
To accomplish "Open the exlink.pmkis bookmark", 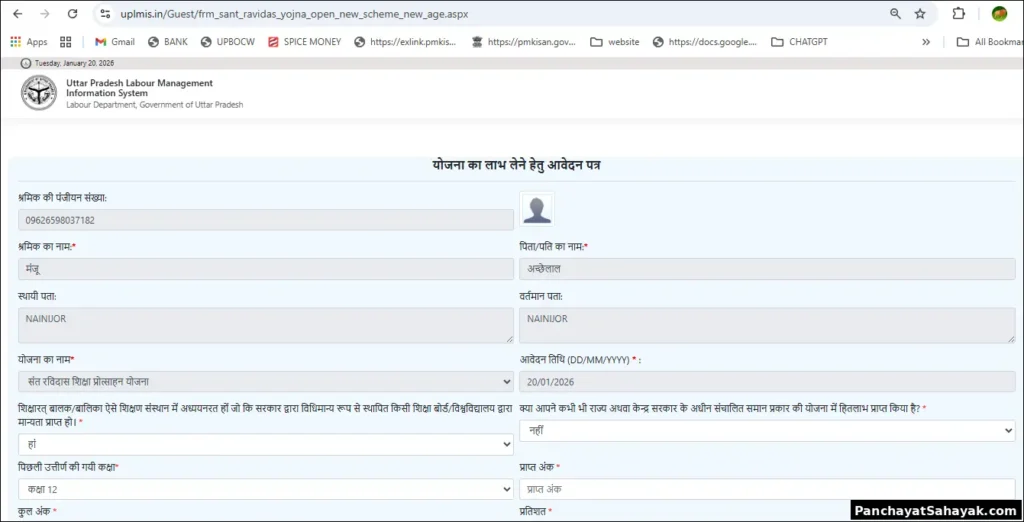I will point(405,42).
